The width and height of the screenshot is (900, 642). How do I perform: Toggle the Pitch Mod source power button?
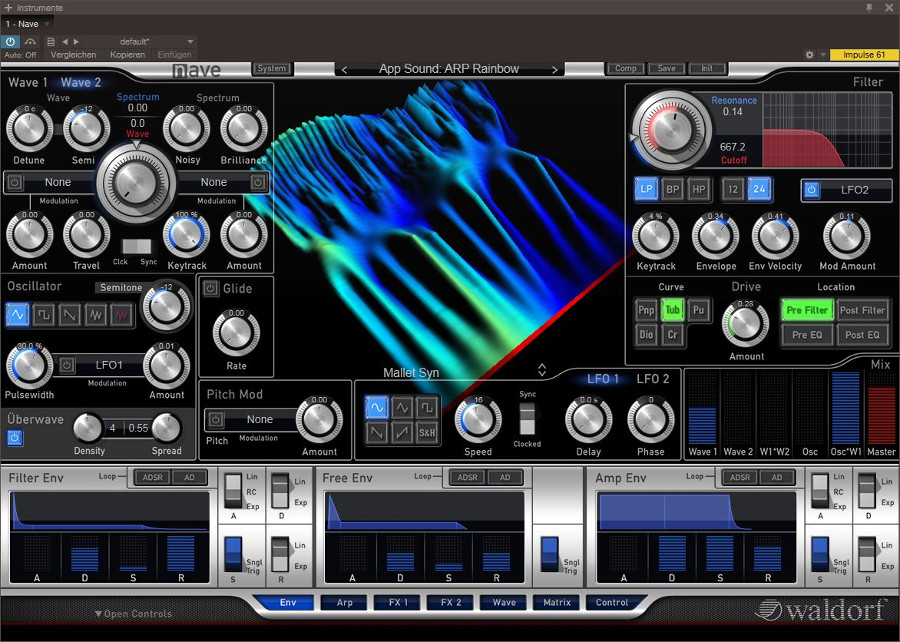(216, 419)
